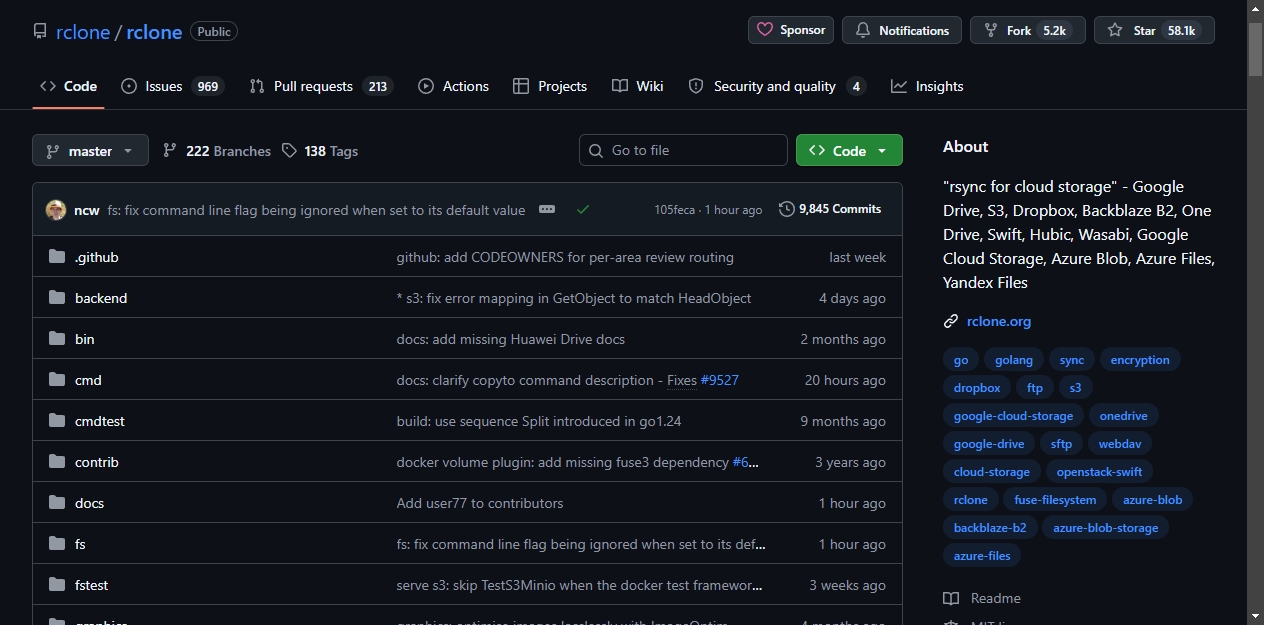Go to the Actions tab
This screenshot has height=625, width=1264.
(454, 86)
